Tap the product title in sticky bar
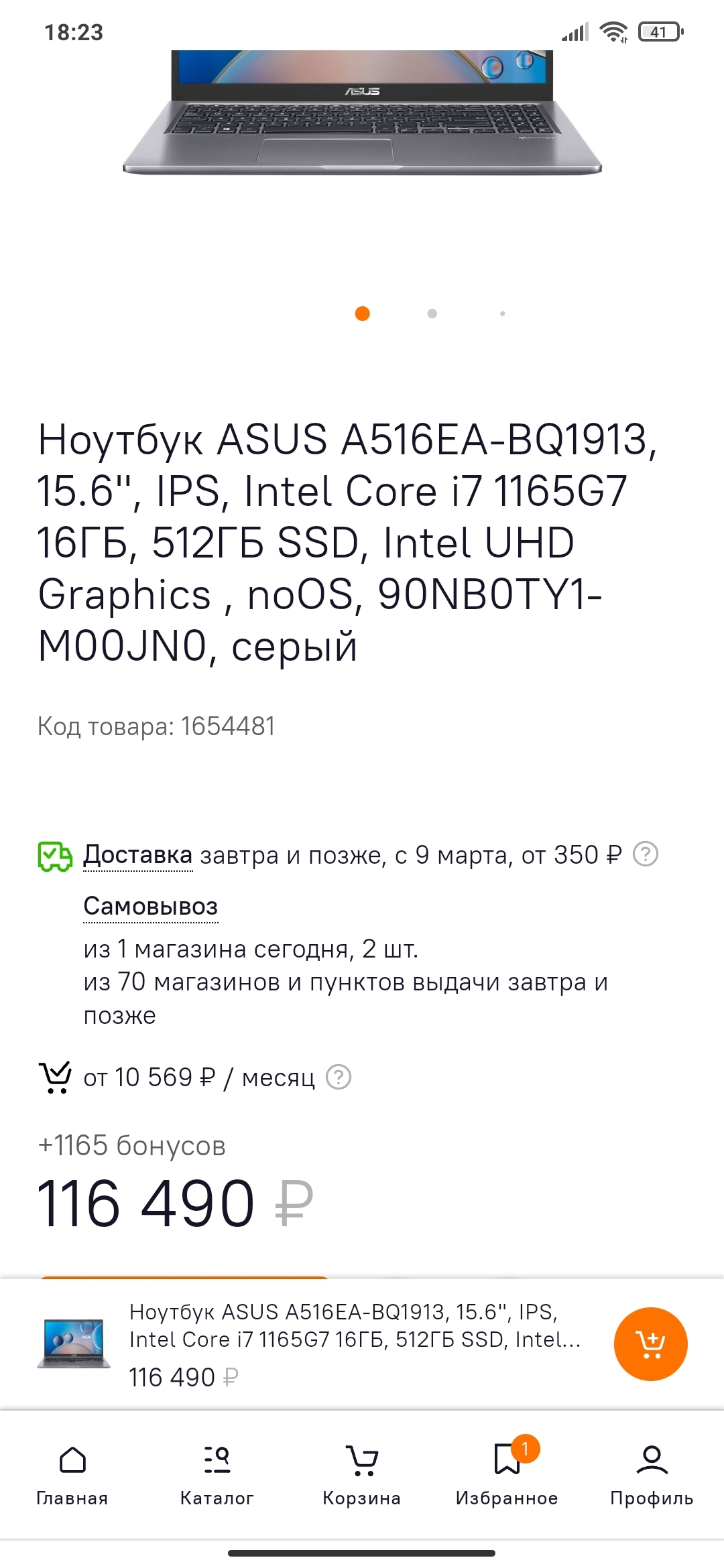This screenshot has height=1568, width=724. 355,1325
